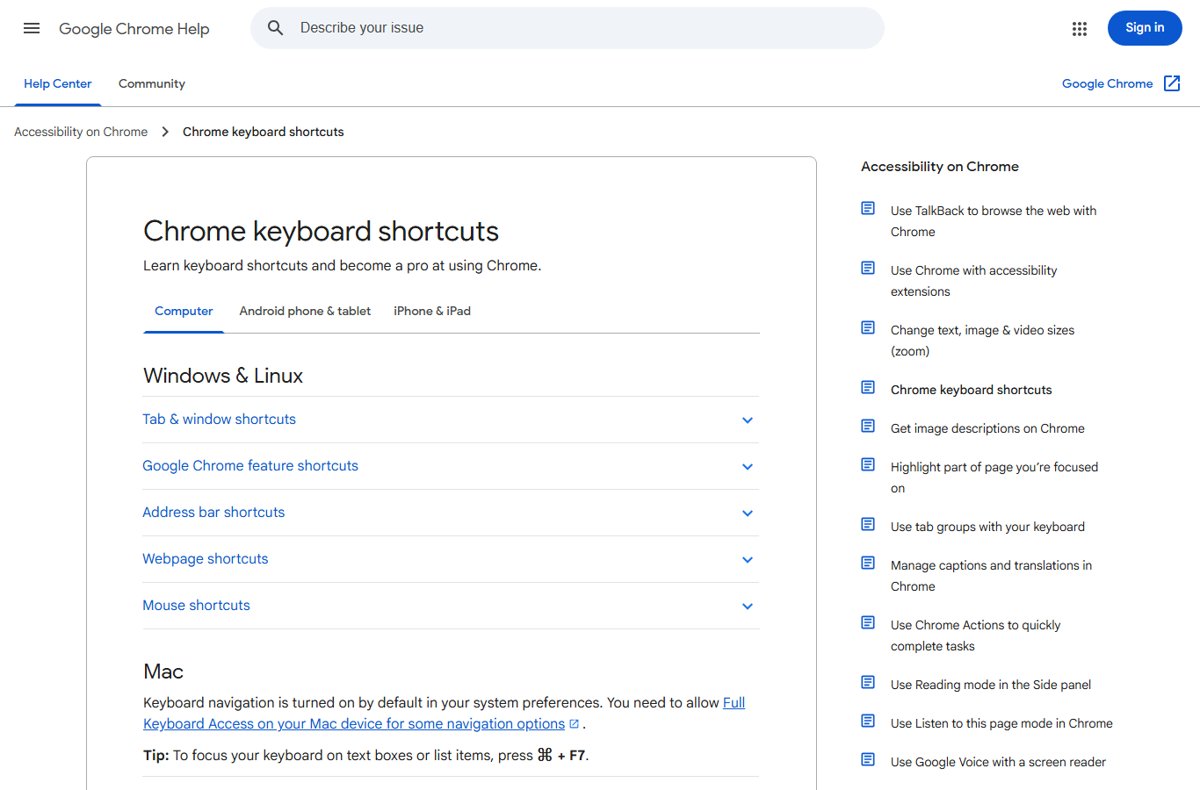Viewport: 1200px width, 790px height.
Task: Click the external link icon beside Google Chrome
Action: [1172, 84]
